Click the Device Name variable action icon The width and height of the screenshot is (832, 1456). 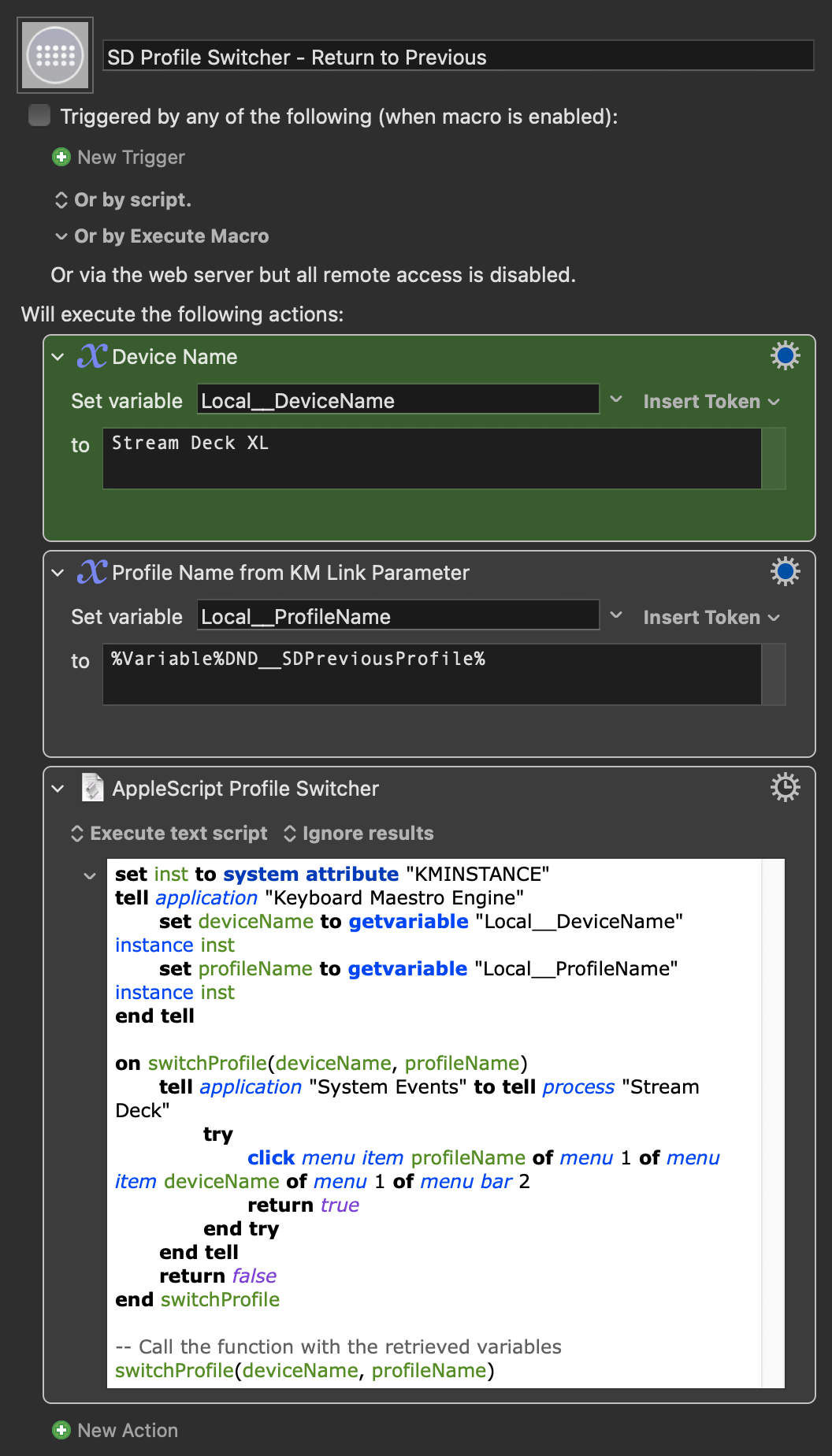(92, 356)
